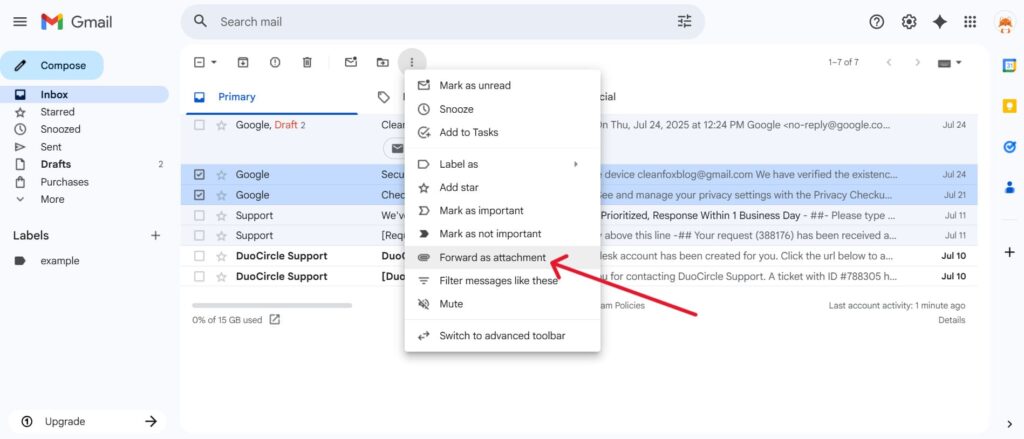Open the Support help icon
The width and height of the screenshot is (1024, 439).
876,22
